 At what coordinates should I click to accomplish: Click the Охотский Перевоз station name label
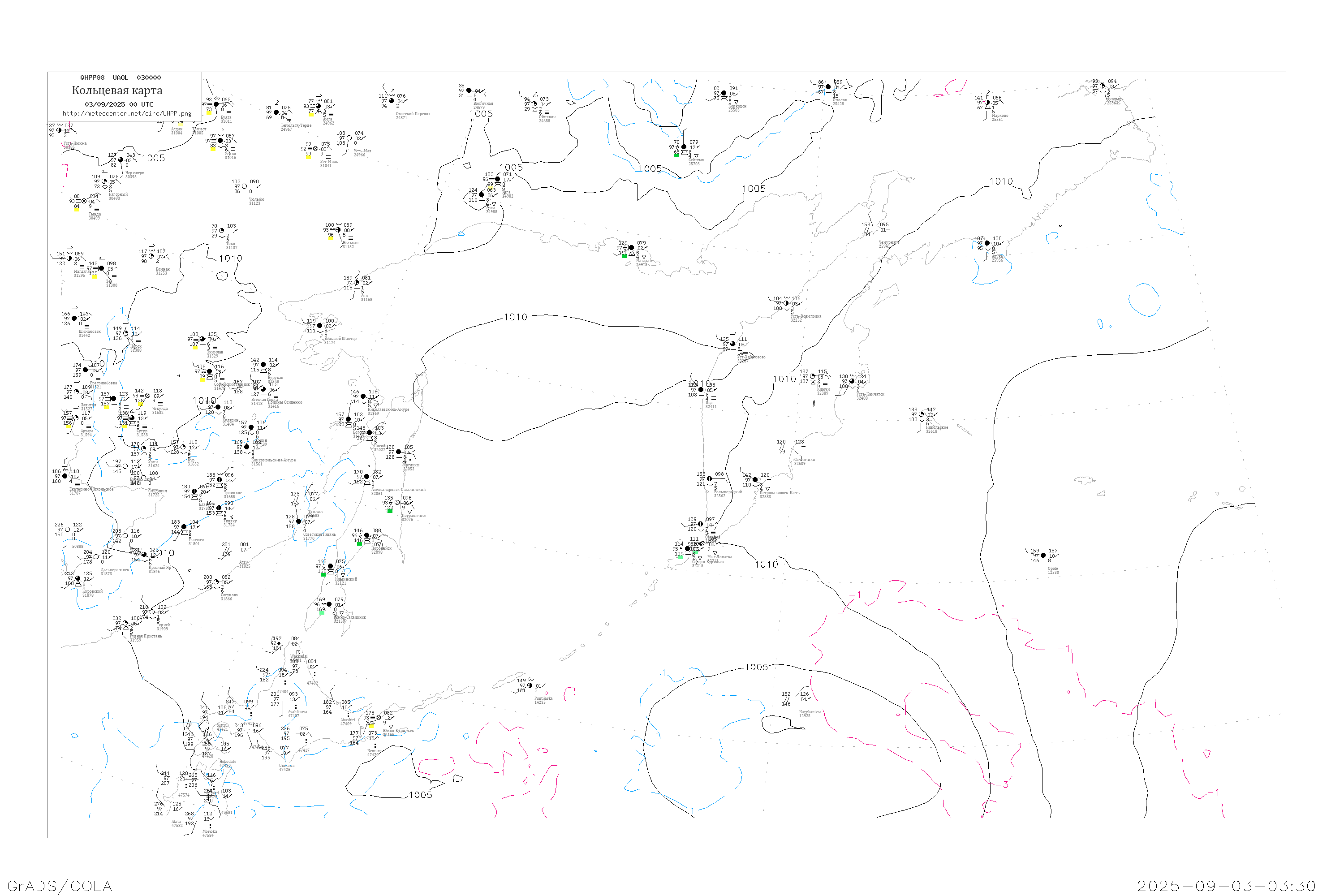[413, 114]
